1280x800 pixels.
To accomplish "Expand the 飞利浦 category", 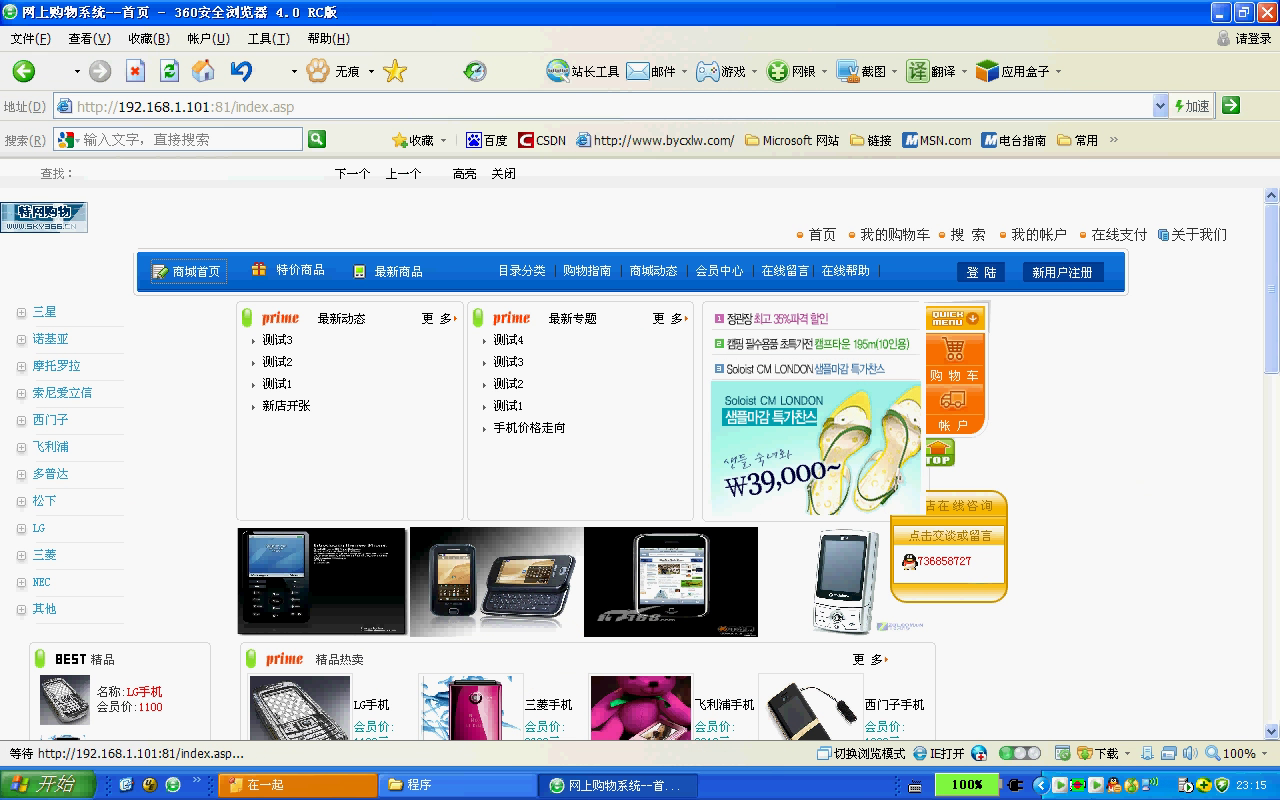I will pyautogui.click(x=21, y=447).
